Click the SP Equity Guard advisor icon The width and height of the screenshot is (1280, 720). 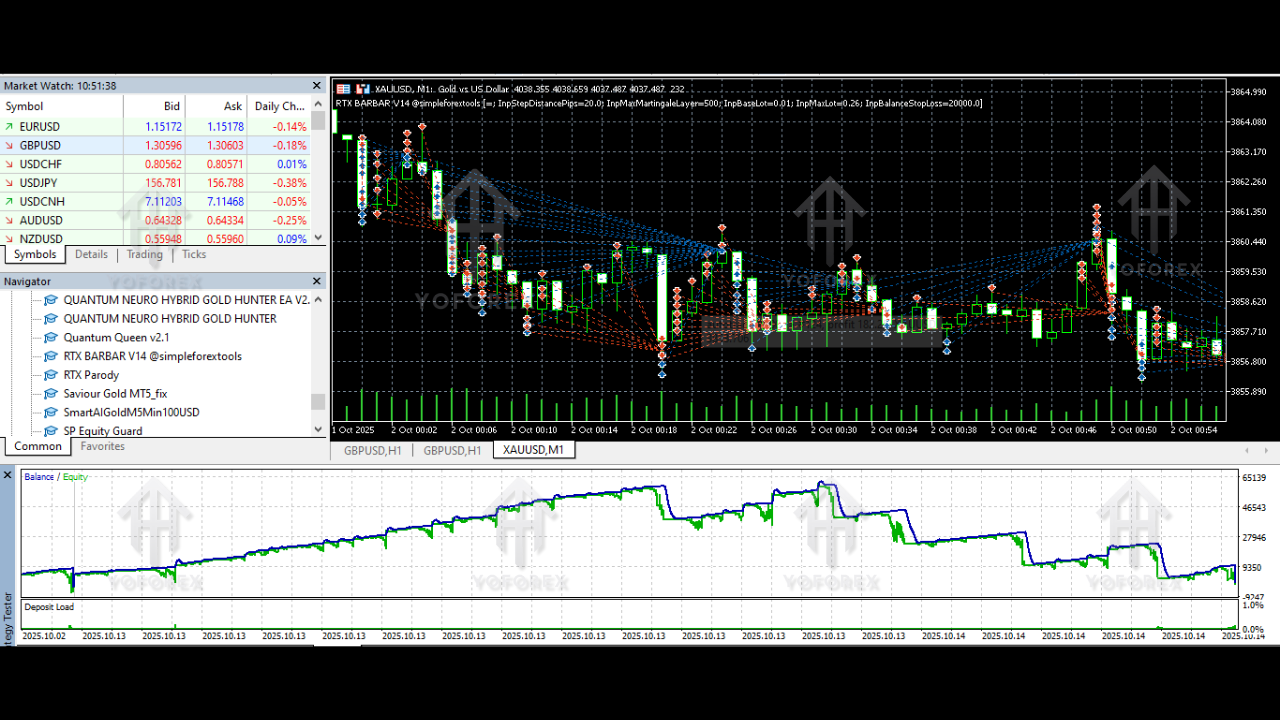point(51,431)
